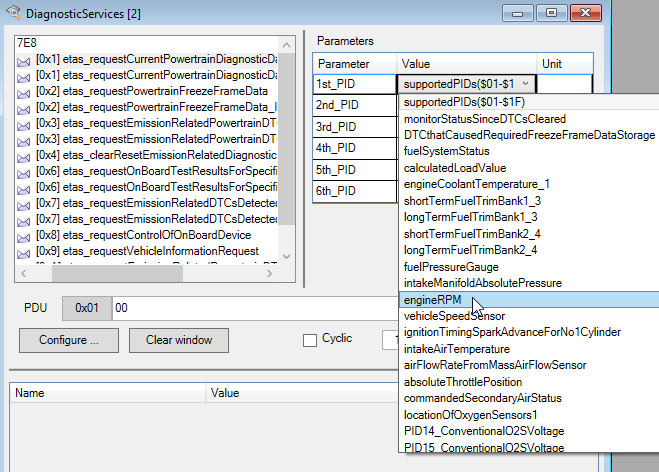Image resolution: width=659 pixels, height=472 pixels.
Task: Click the PDU data input field
Action: pos(250,310)
